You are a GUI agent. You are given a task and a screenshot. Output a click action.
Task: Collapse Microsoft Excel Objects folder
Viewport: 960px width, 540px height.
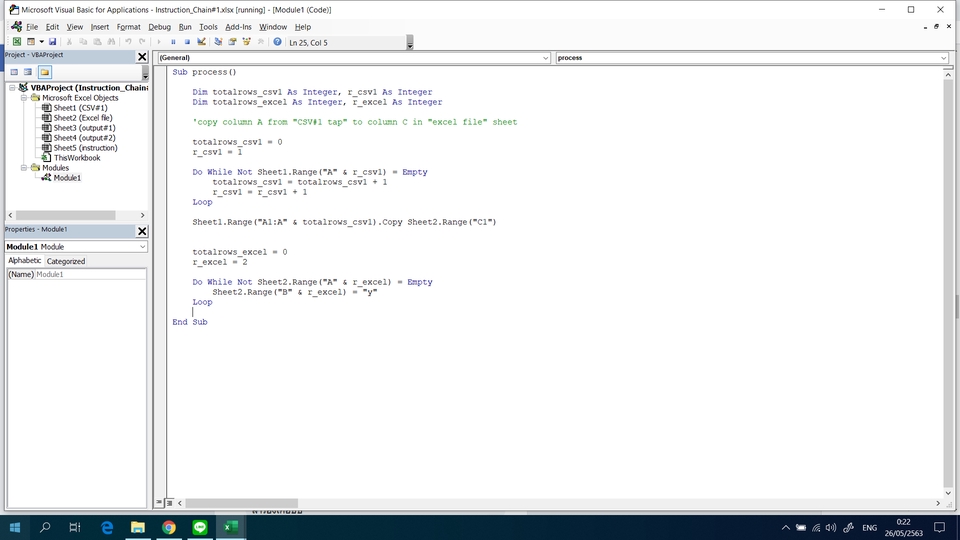pyautogui.click(x=23, y=98)
